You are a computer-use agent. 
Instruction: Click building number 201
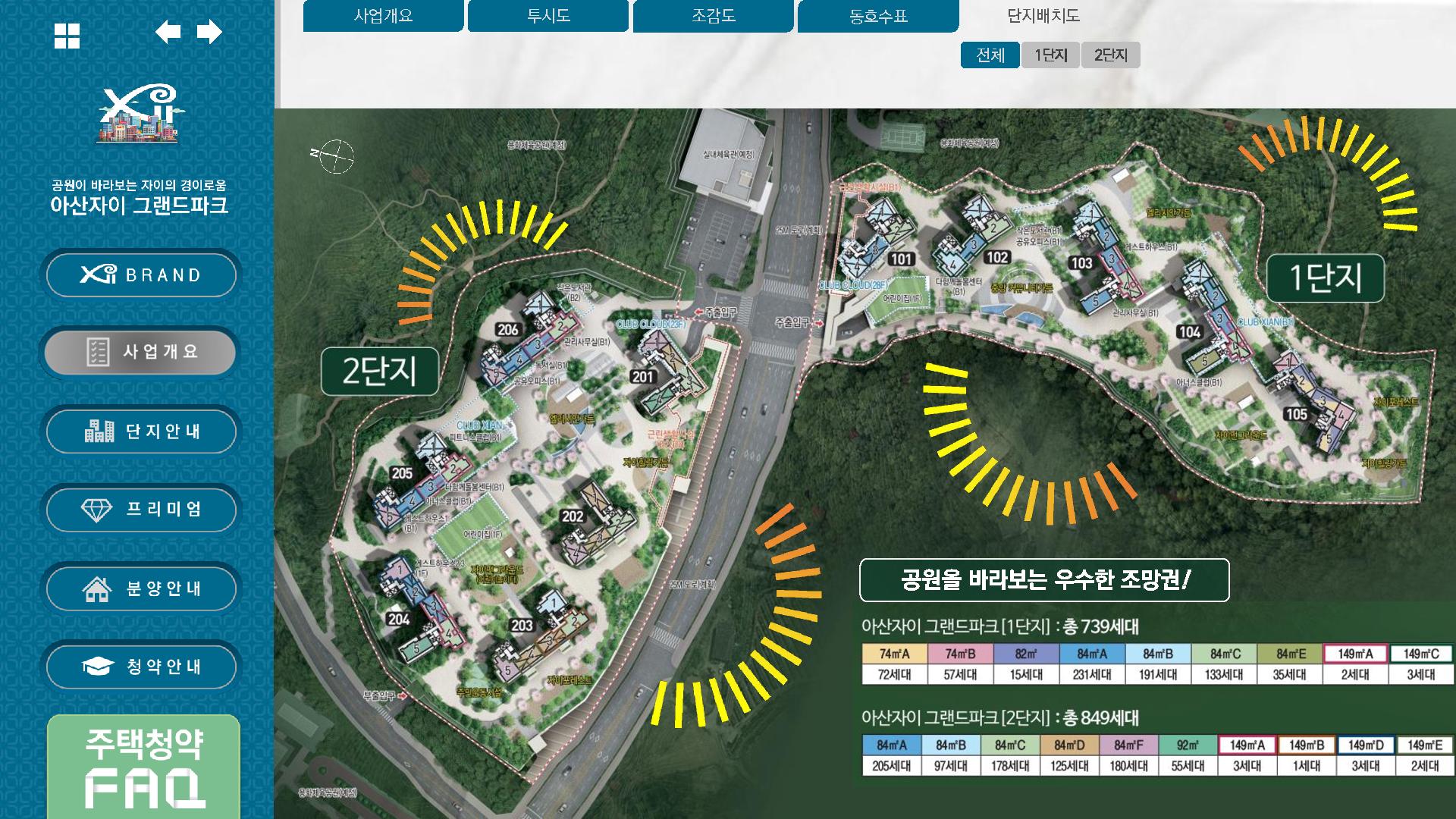click(x=642, y=377)
